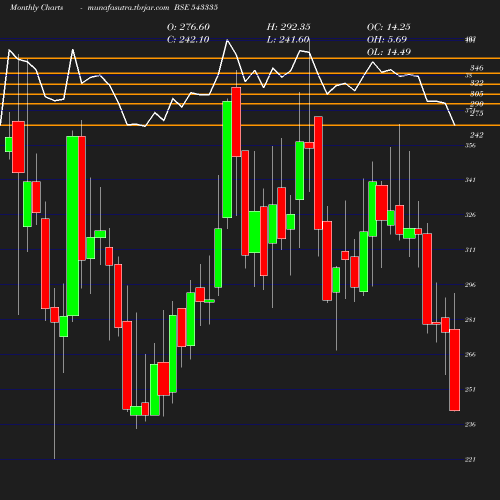Click the "BSE 543335" symbol label

pos(196,7)
